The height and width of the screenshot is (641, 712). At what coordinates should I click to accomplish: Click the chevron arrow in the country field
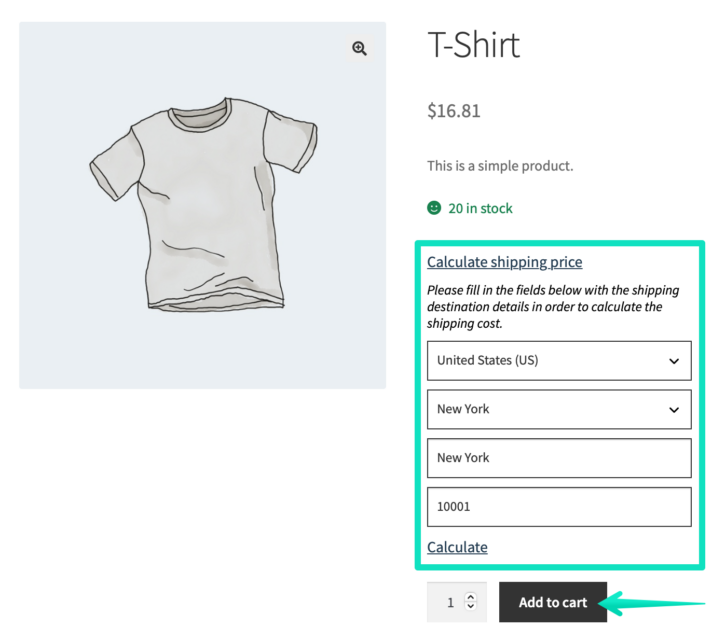click(674, 361)
